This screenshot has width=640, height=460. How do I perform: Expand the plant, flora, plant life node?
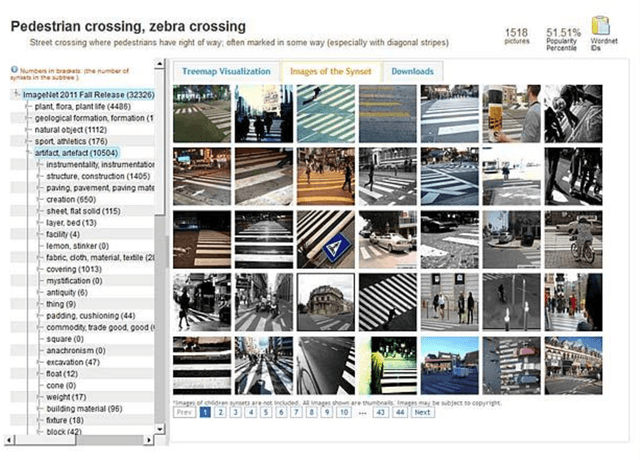pos(28,106)
